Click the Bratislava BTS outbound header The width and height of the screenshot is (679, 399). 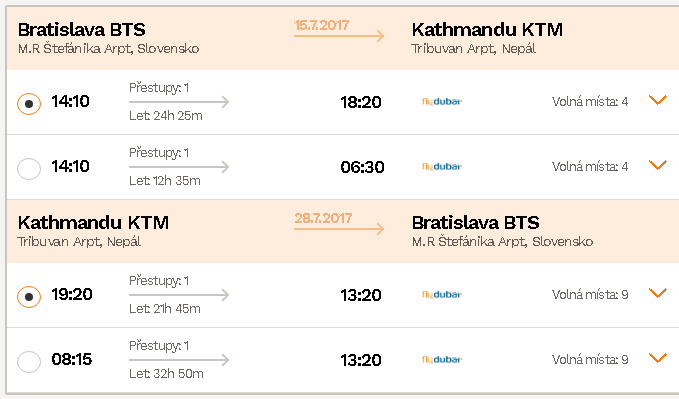[81, 30]
